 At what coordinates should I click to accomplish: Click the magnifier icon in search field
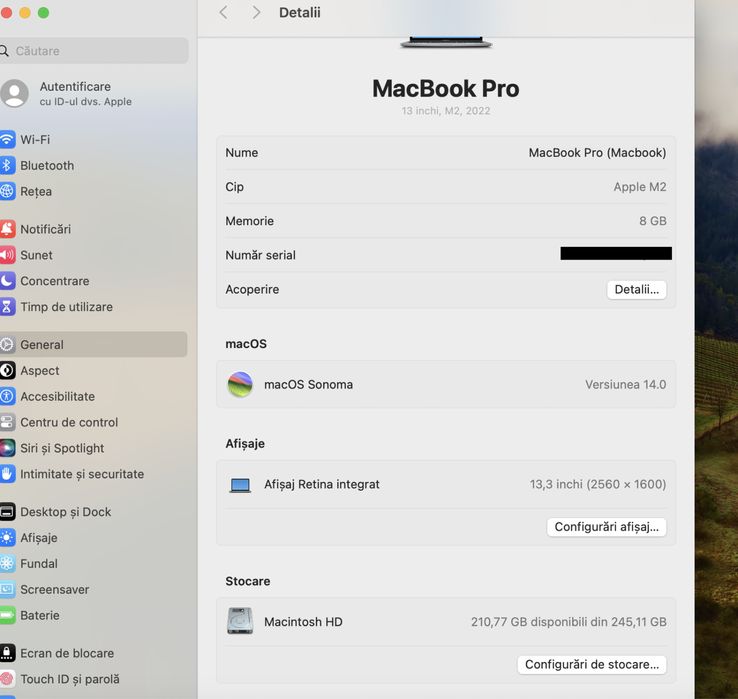click(x=4, y=50)
